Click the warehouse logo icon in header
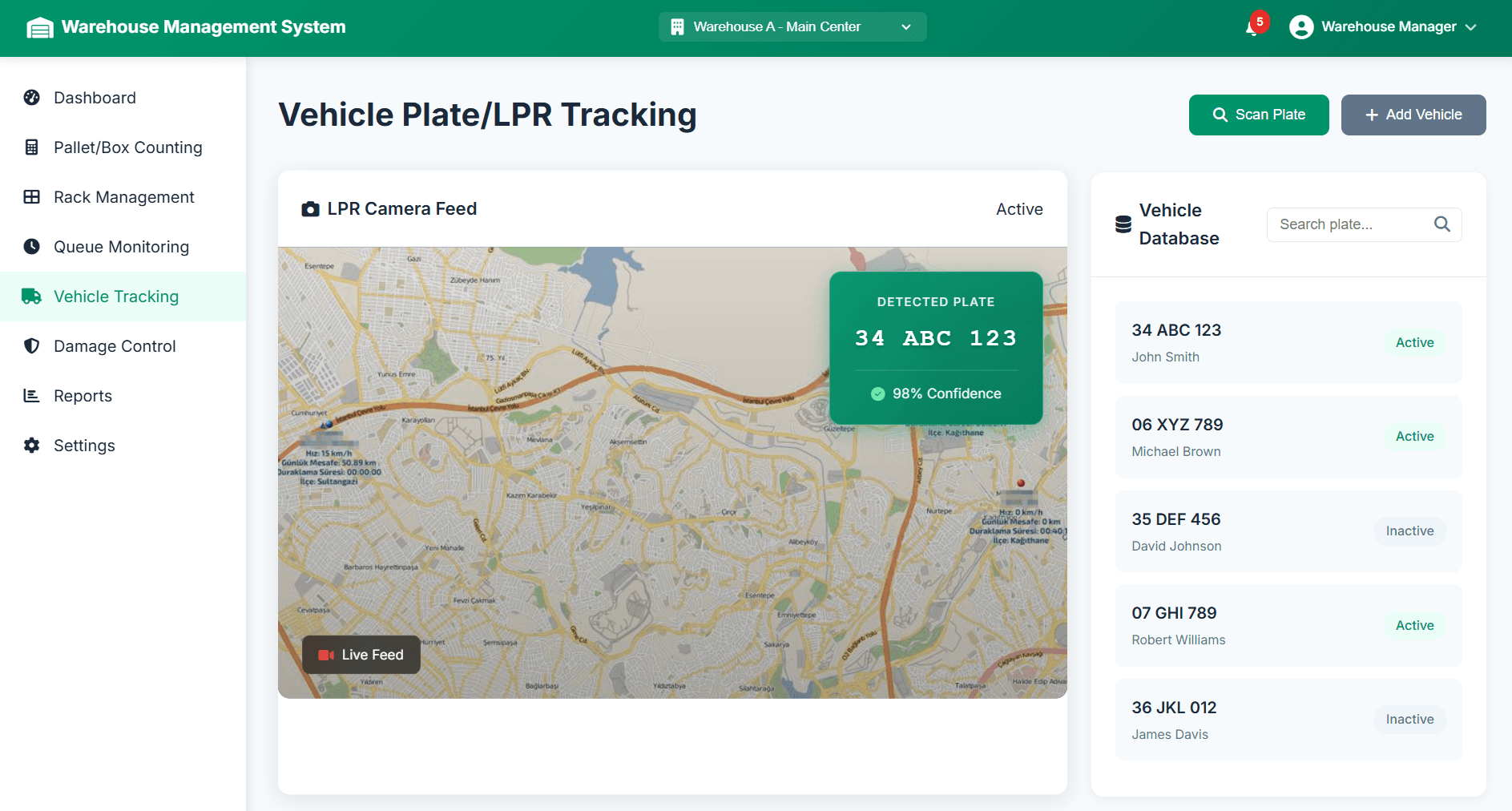 [40, 28]
